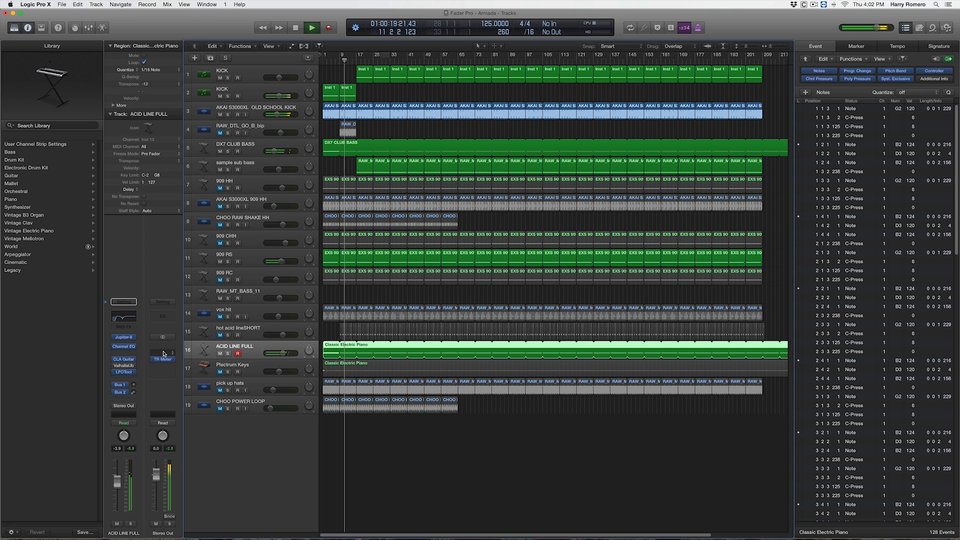Image resolution: width=960 pixels, height=540 pixels.
Task: Click the red Record button
Action: [x=329, y=28]
